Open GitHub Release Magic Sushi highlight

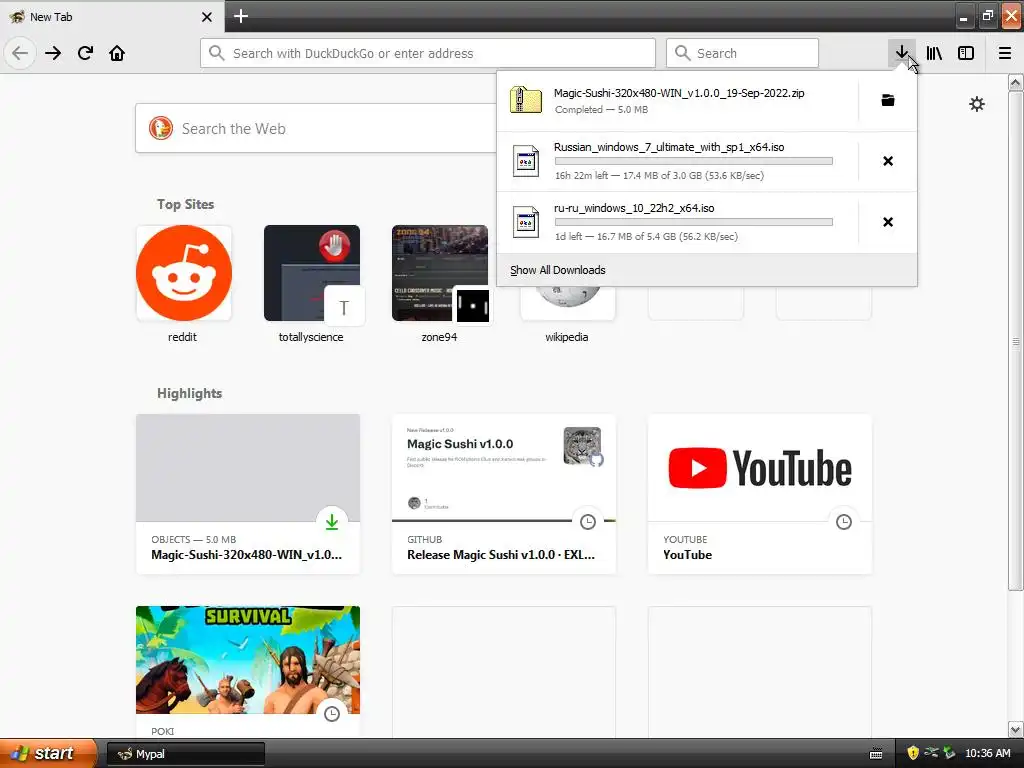504,494
